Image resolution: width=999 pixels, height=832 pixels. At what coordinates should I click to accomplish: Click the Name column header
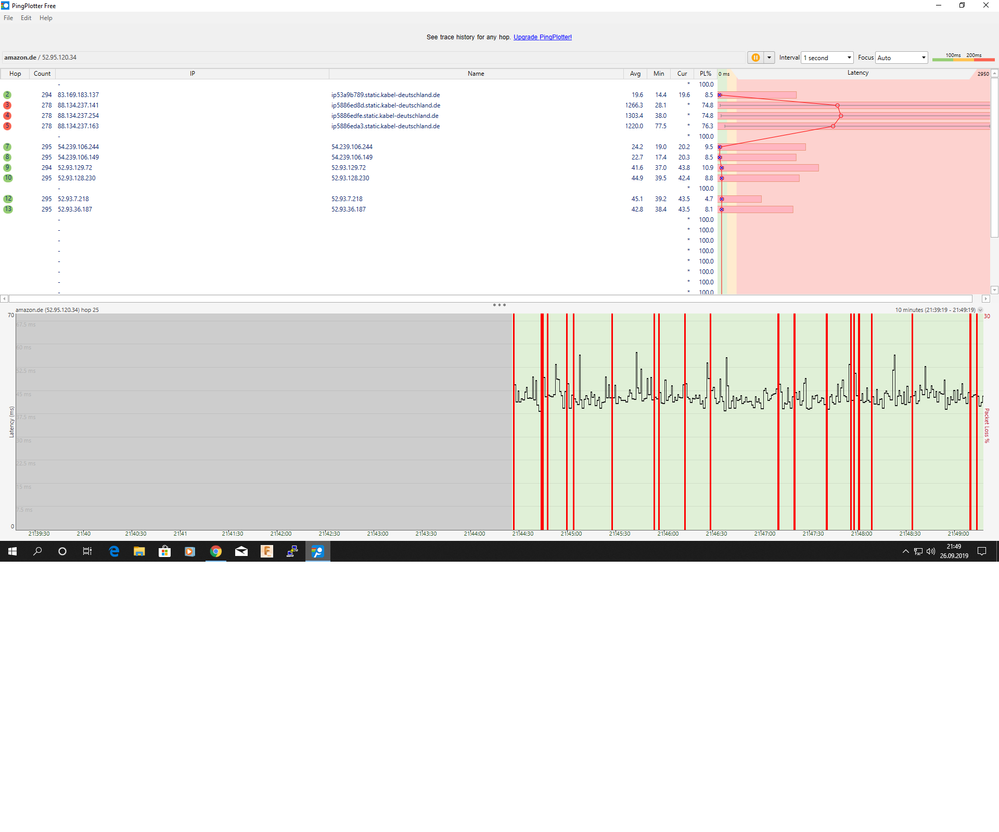click(x=476, y=74)
